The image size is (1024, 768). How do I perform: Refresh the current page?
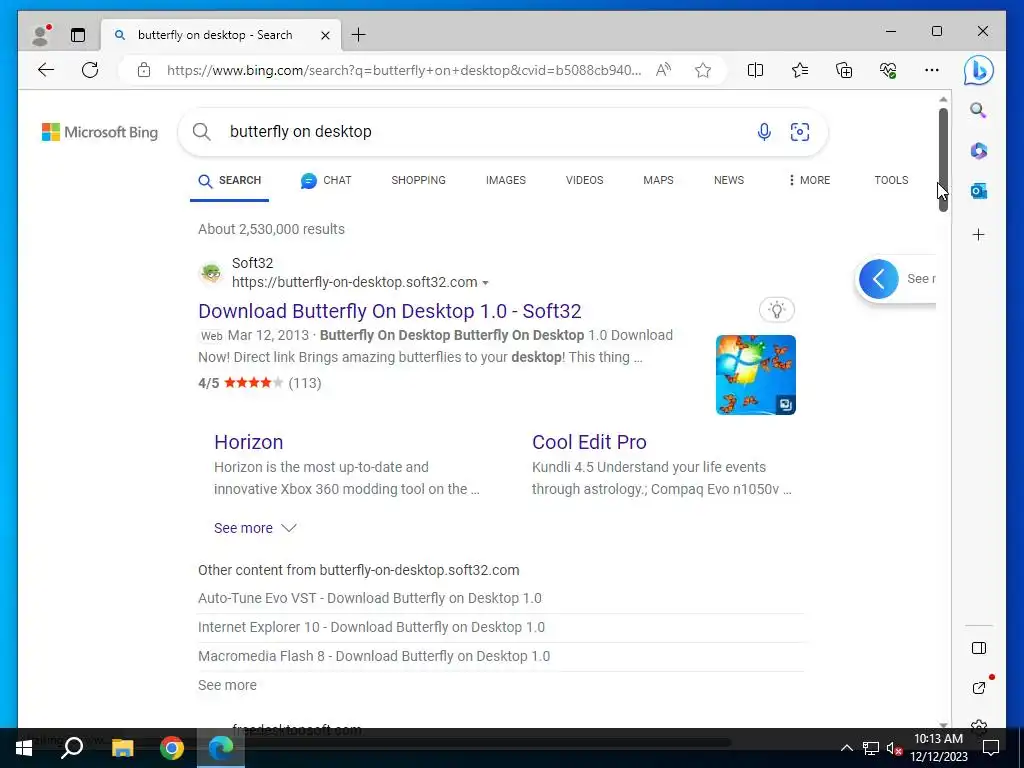pyautogui.click(x=90, y=70)
